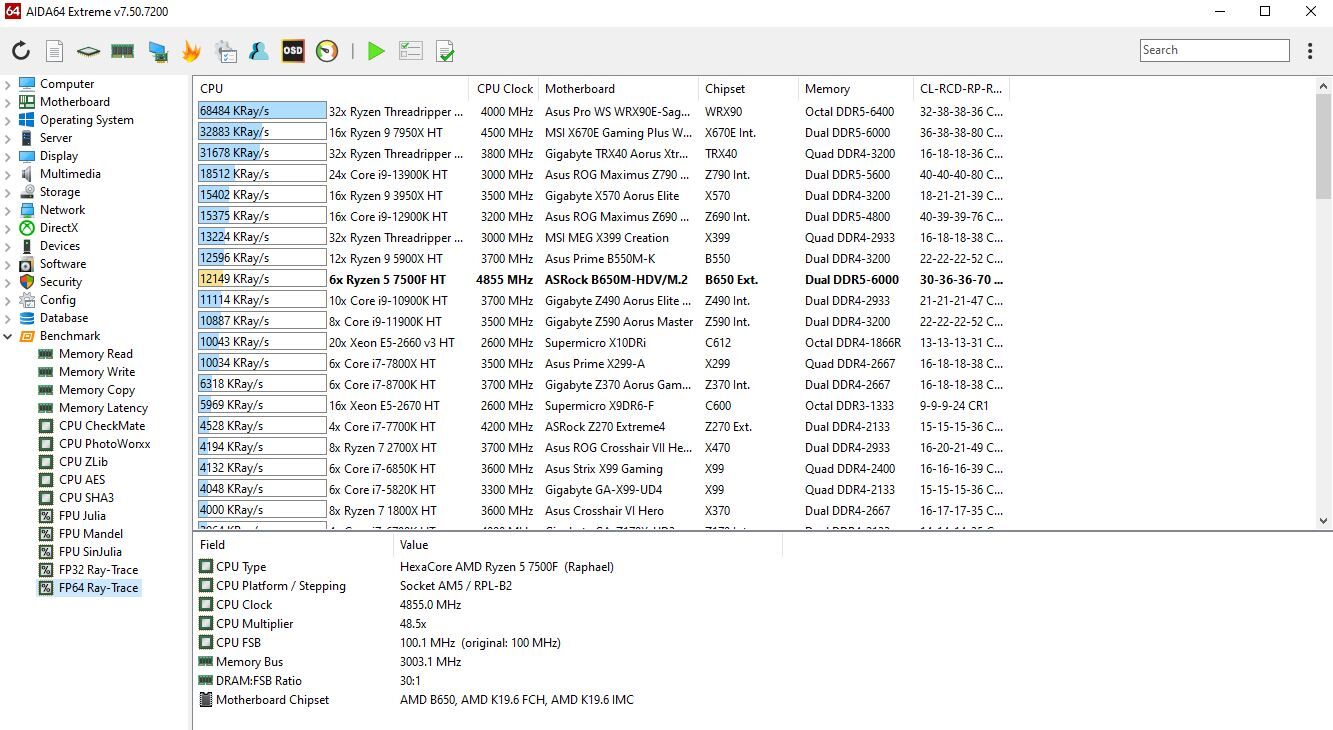The height and width of the screenshot is (730, 1333).
Task: Select Network in the tree
Action: coord(62,210)
